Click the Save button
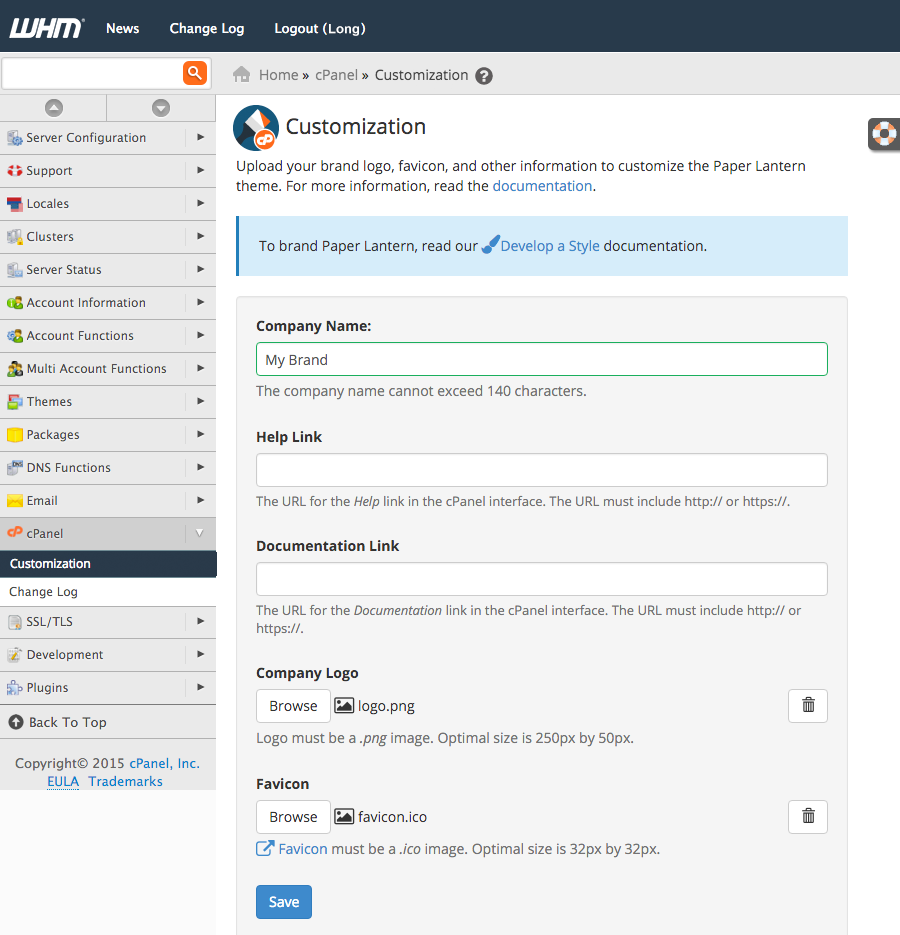The width and height of the screenshot is (900, 935). 284,902
